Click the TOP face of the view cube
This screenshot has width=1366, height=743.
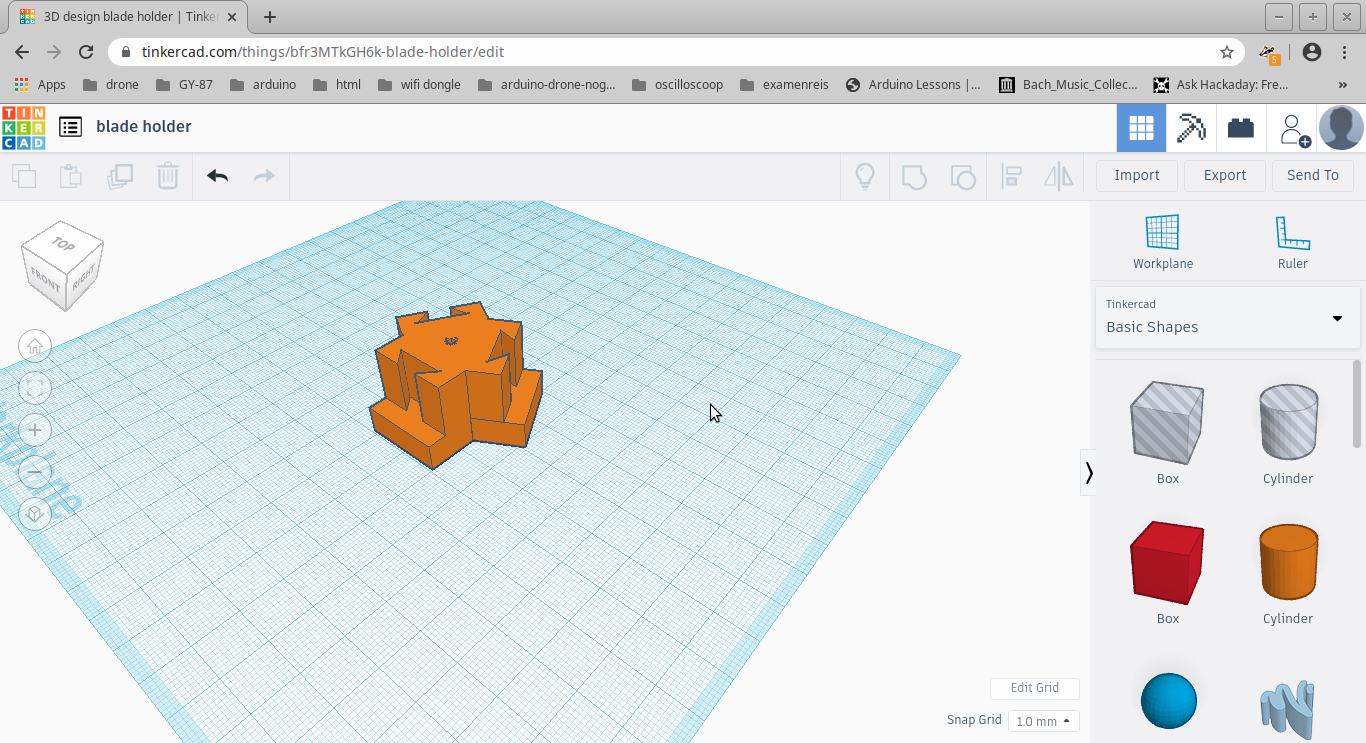click(63, 244)
